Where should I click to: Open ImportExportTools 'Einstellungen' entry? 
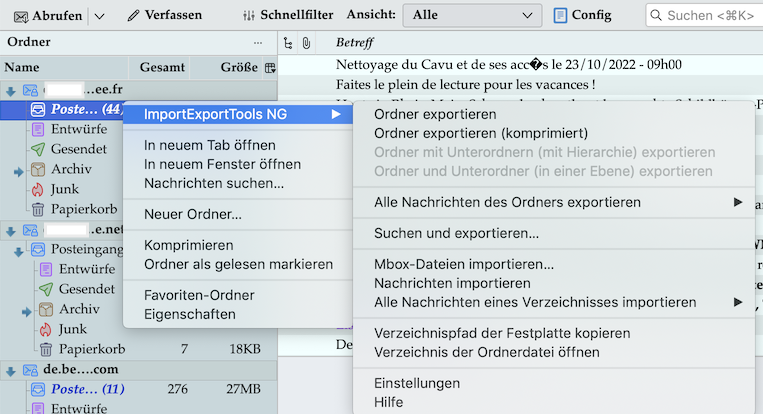click(x=417, y=383)
